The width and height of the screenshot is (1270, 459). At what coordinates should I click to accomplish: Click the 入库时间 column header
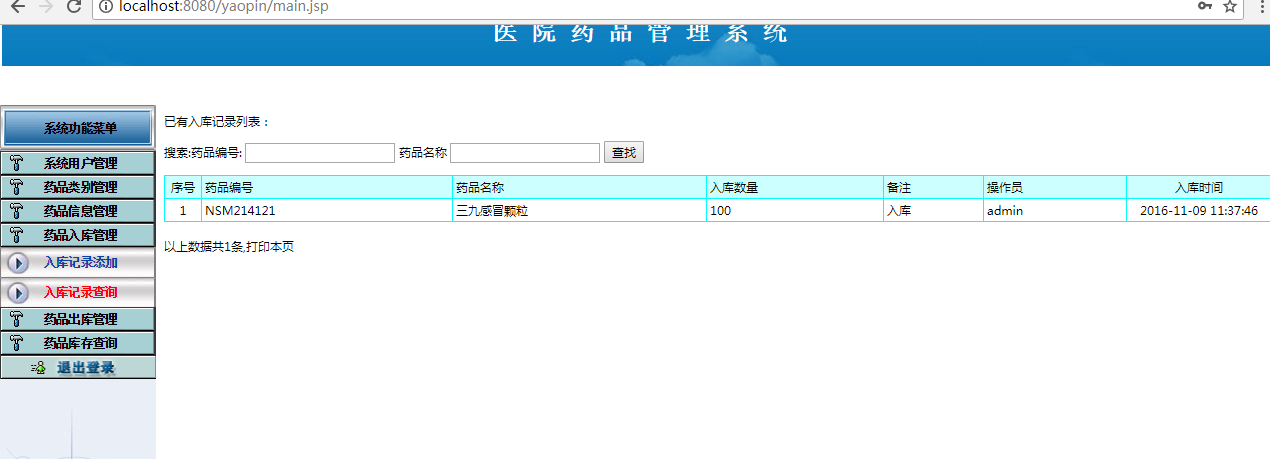[x=1198, y=187]
